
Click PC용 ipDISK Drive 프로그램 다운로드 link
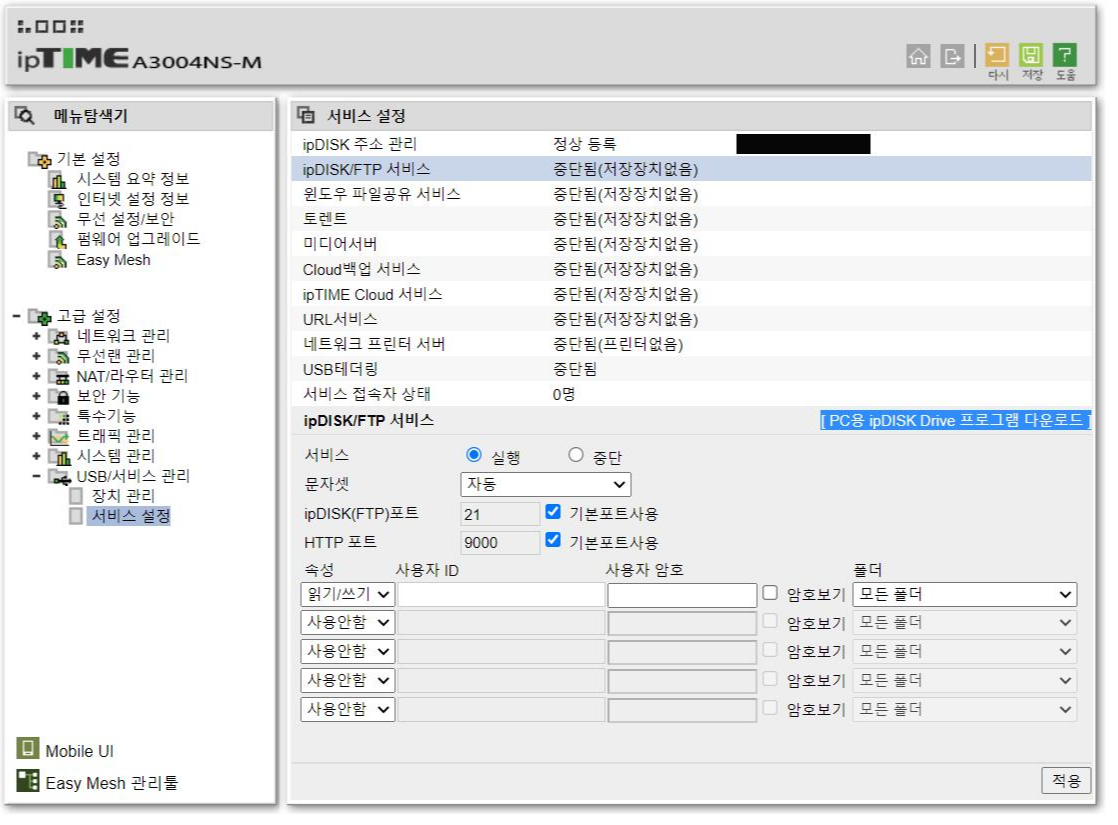point(955,421)
